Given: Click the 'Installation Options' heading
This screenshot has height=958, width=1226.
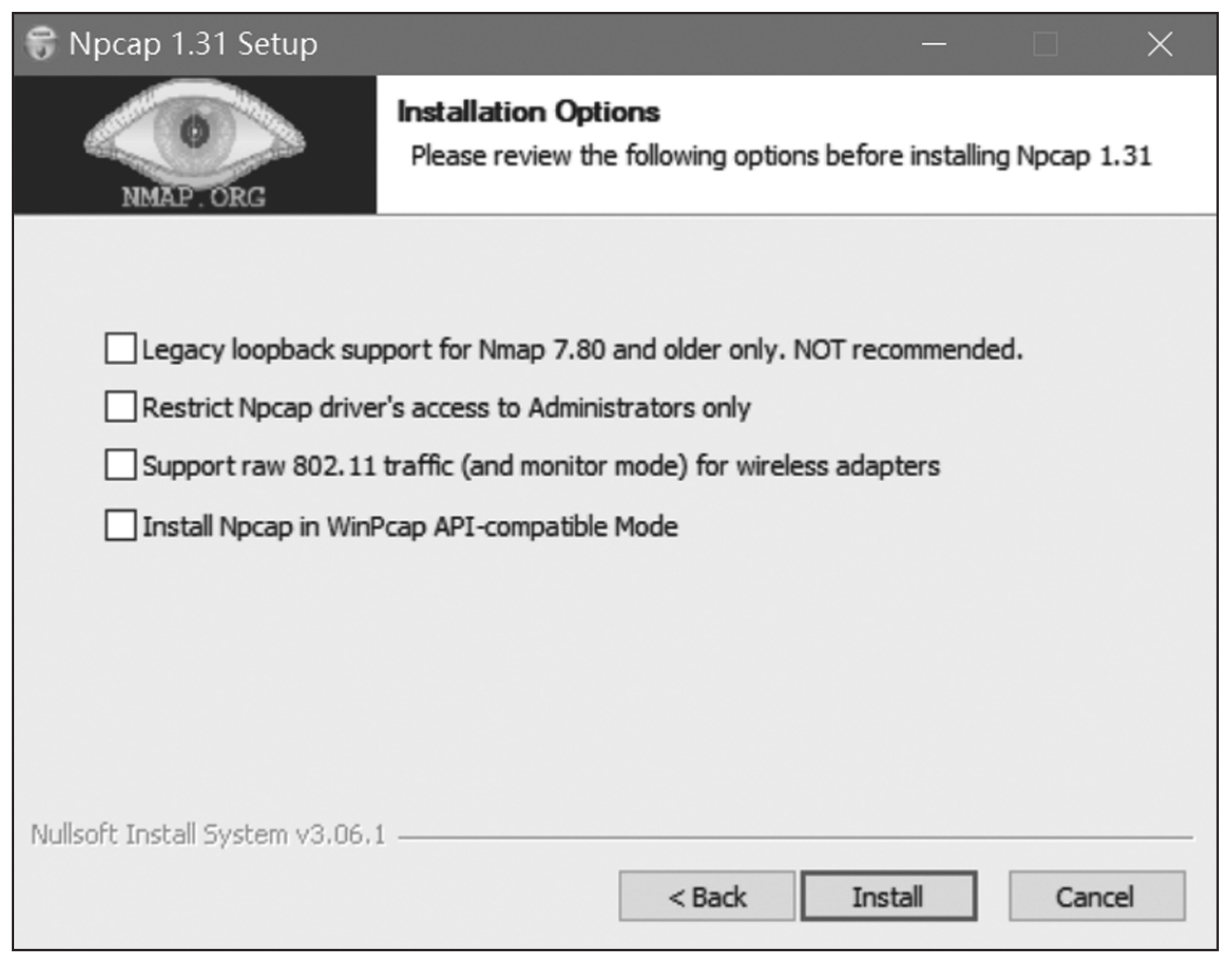Looking at the screenshot, I should pos(529,112).
